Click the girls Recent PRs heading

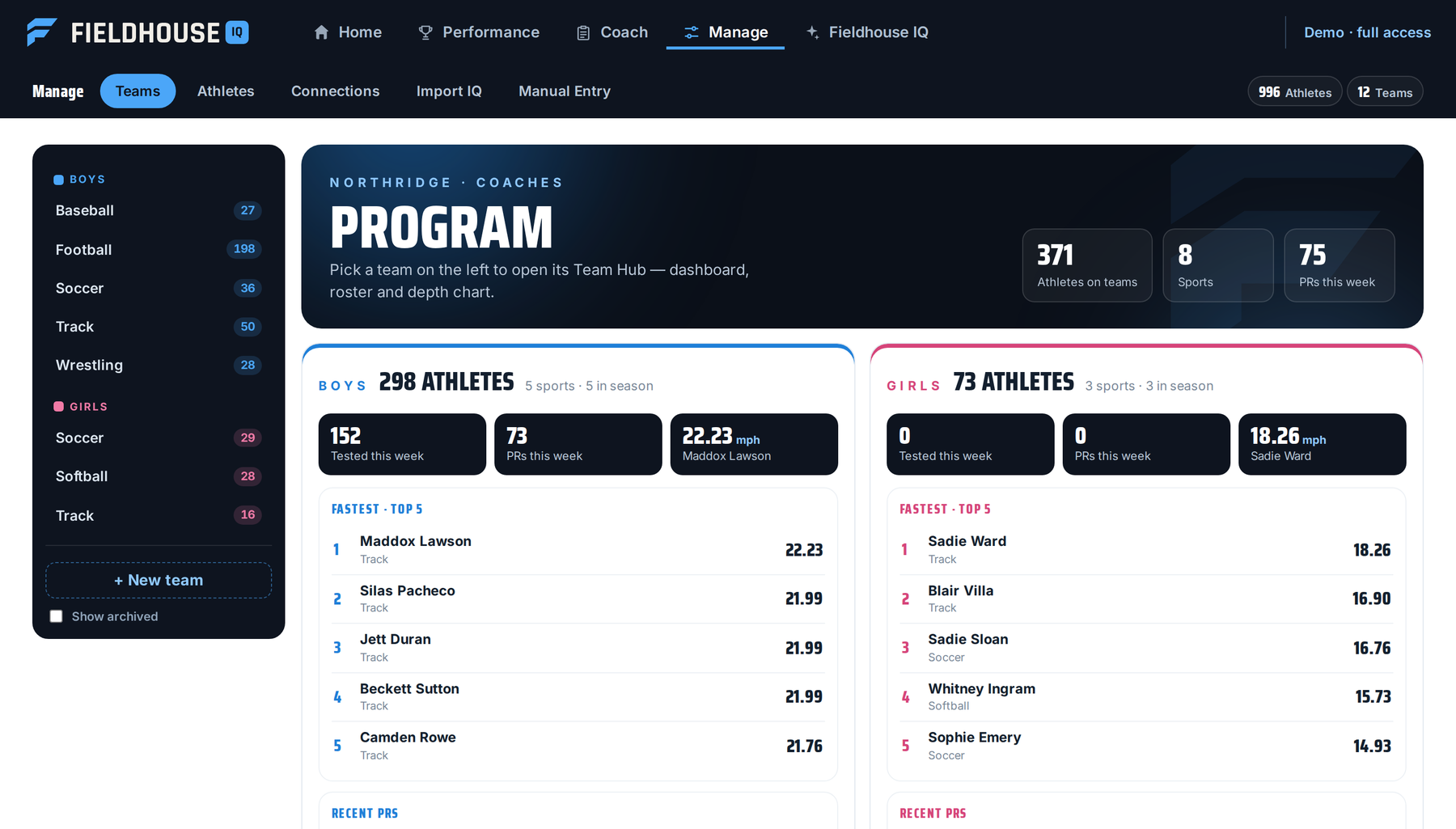[x=933, y=814]
